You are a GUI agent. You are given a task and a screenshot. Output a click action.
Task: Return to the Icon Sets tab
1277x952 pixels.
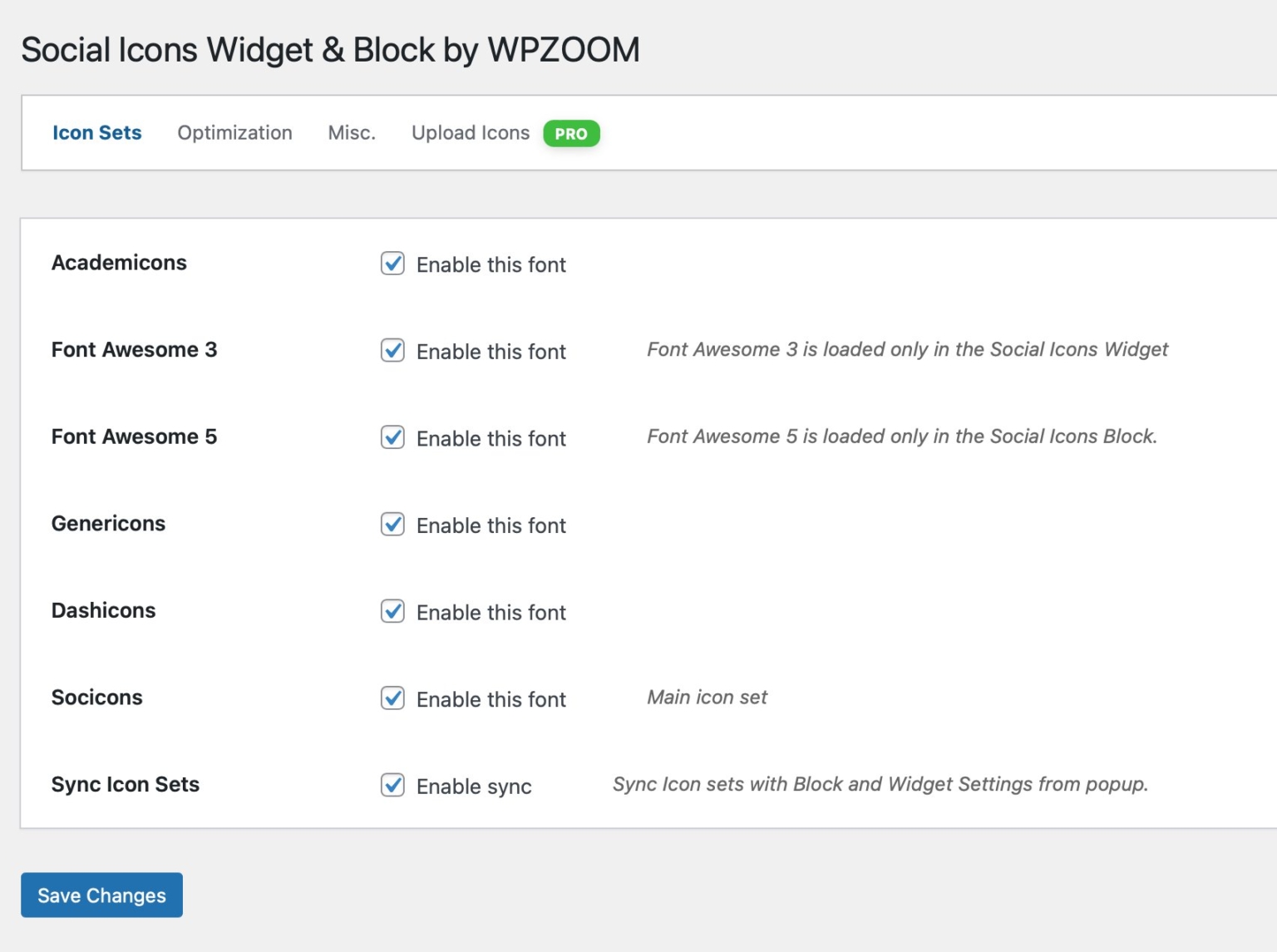click(x=97, y=132)
